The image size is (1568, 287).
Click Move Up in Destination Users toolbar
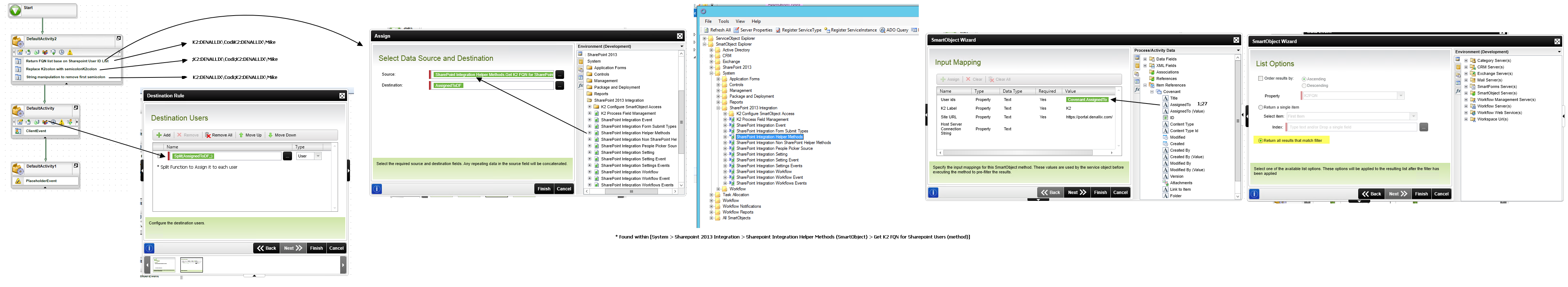(x=250, y=135)
